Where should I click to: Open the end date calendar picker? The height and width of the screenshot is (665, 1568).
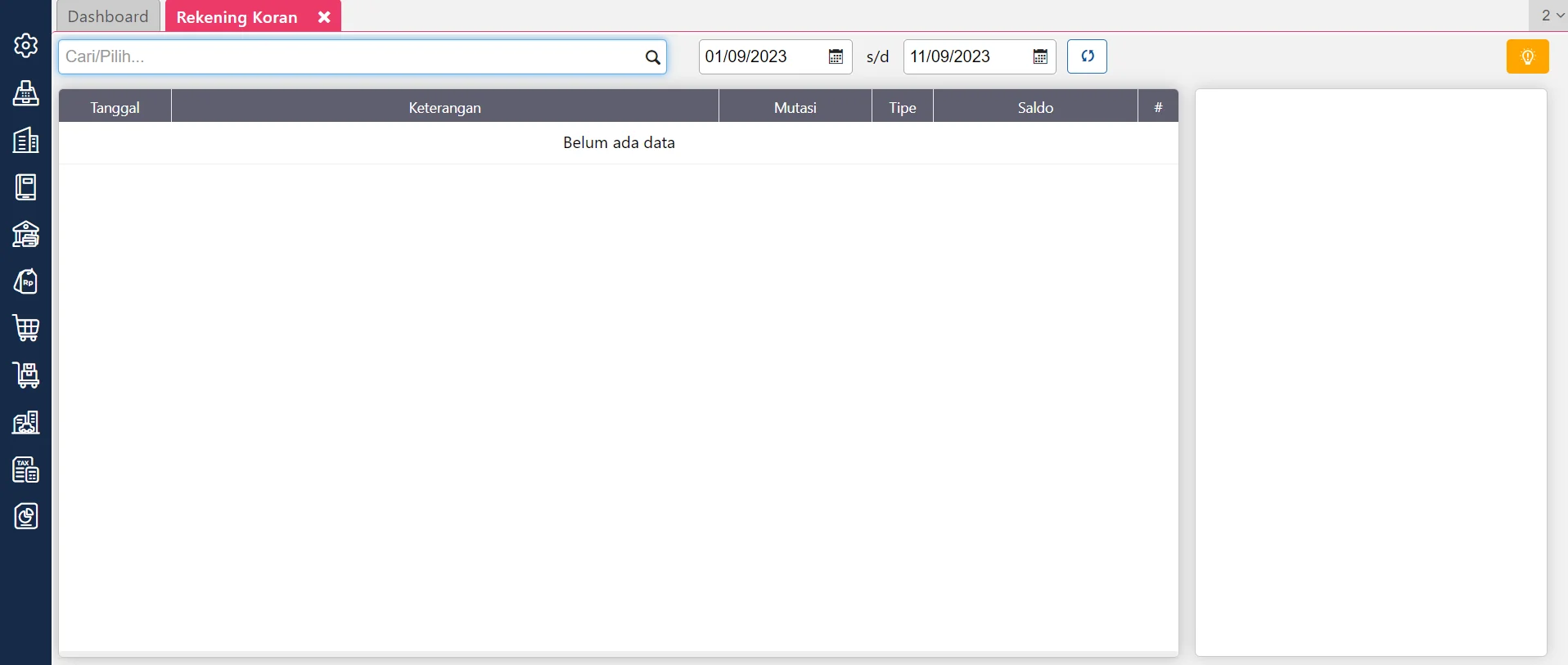coord(1040,56)
